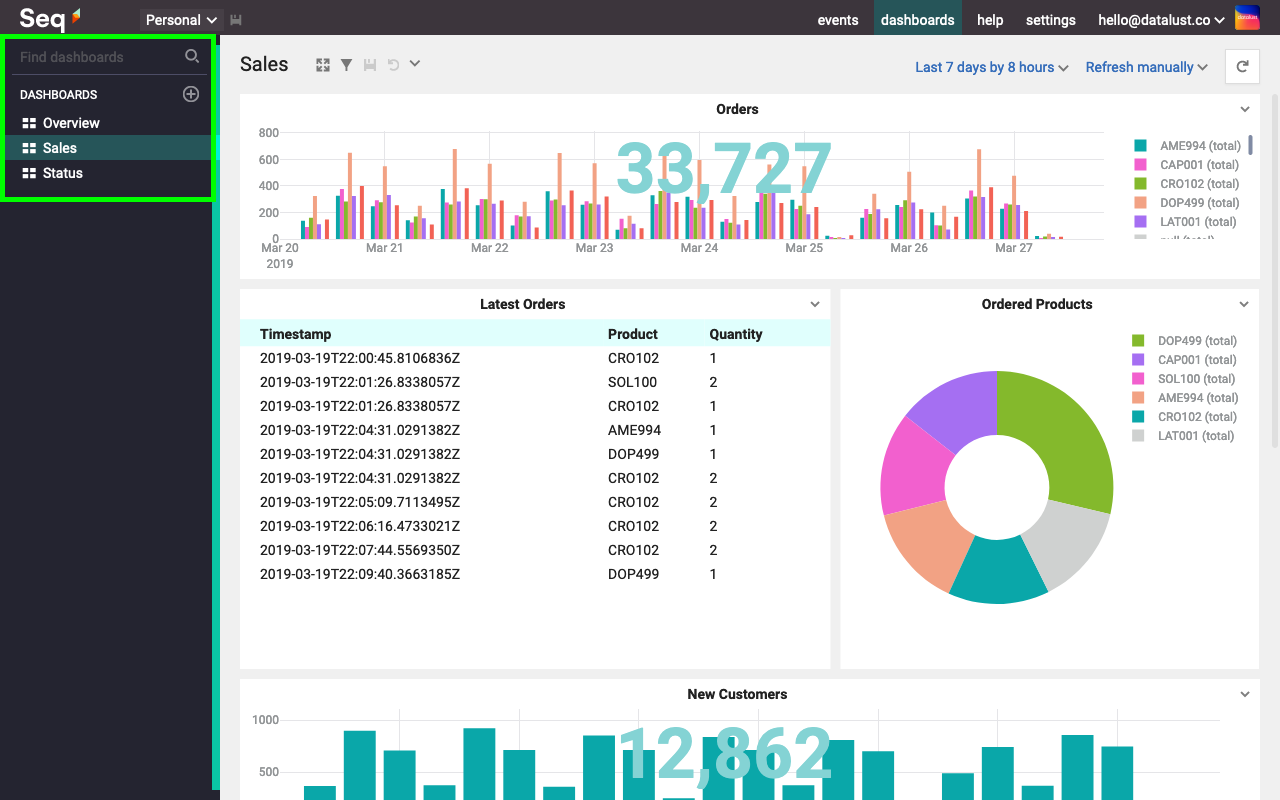Add a new dashboard with the plus icon
Viewport: 1280px width, 800px height.
point(191,94)
